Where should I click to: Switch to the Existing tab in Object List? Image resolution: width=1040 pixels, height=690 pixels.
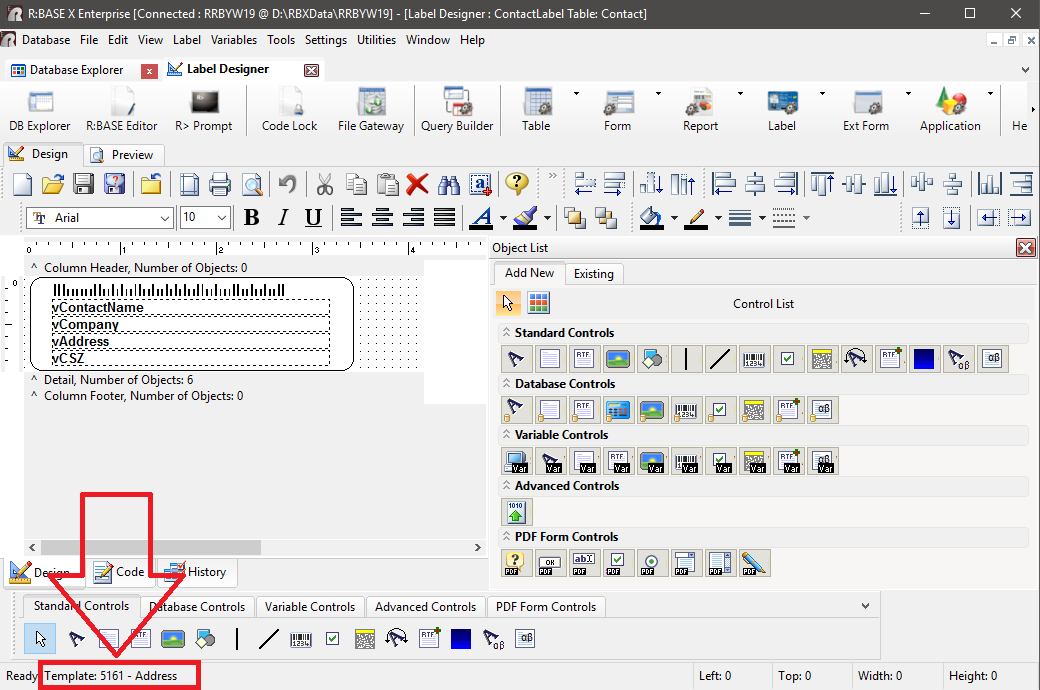(x=593, y=273)
